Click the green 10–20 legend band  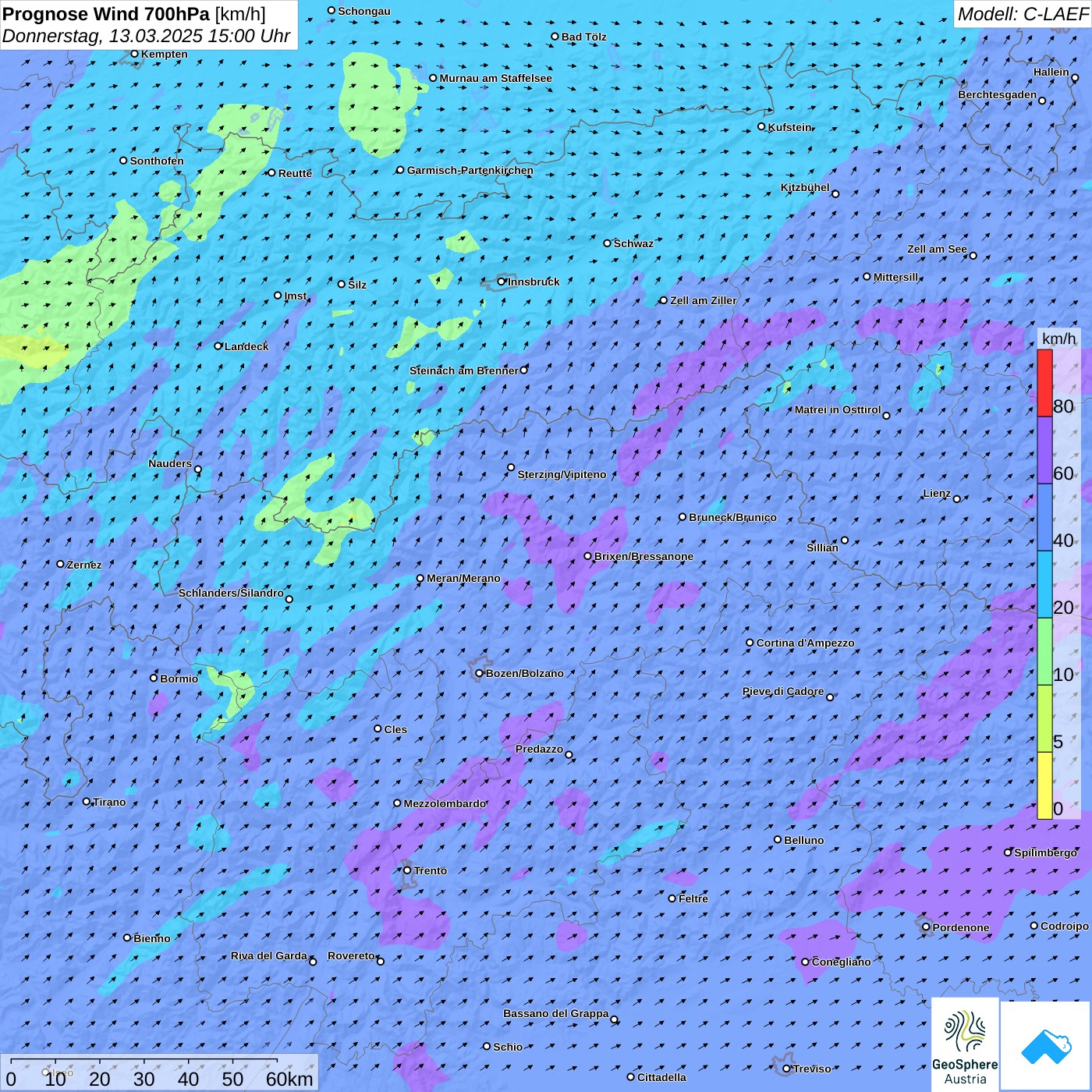pos(1044,651)
